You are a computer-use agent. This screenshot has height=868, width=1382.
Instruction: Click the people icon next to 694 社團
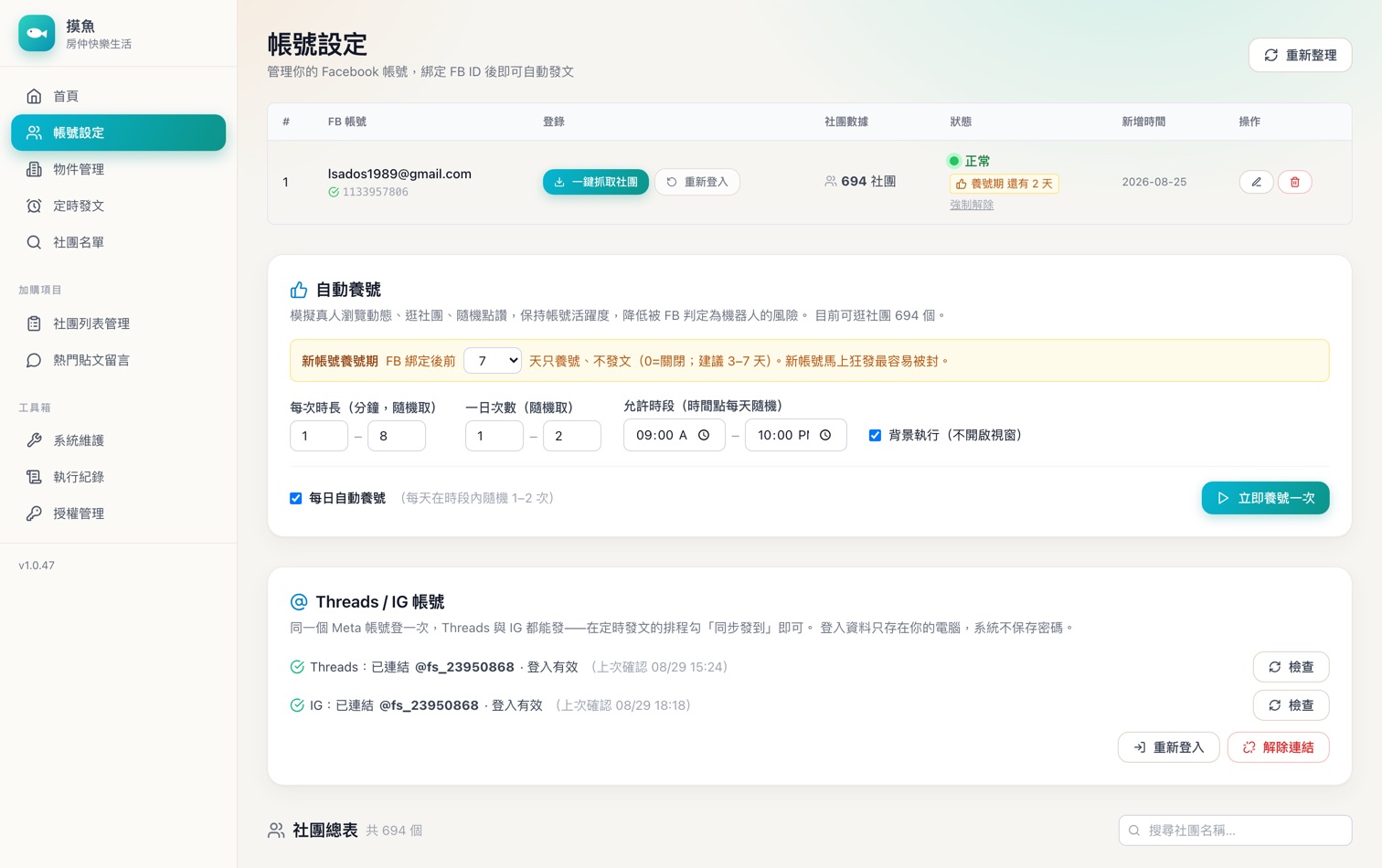830,182
